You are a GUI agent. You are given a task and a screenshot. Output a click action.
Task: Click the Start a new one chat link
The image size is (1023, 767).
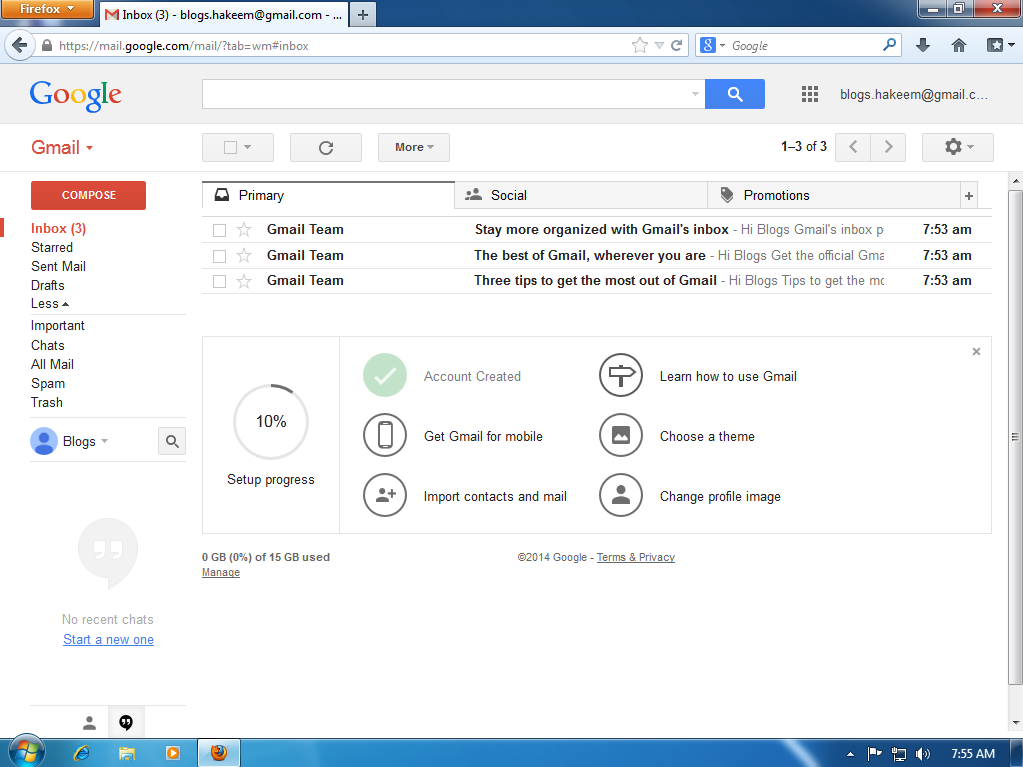[x=108, y=640]
